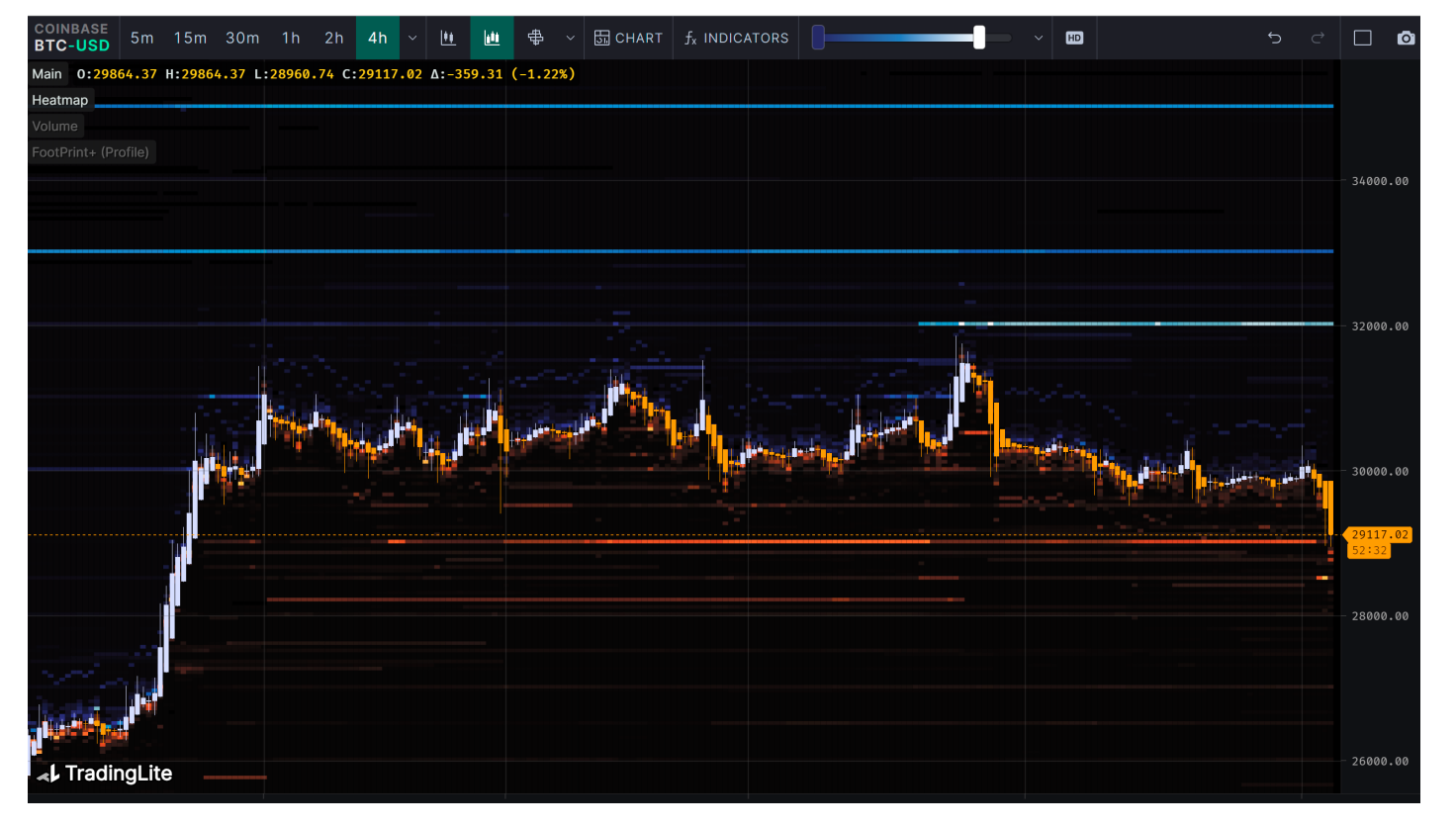Click the heatmap intensity slider's right handle
The height and width of the screenshot is (827, 1456).
click(x=978, y=38)
